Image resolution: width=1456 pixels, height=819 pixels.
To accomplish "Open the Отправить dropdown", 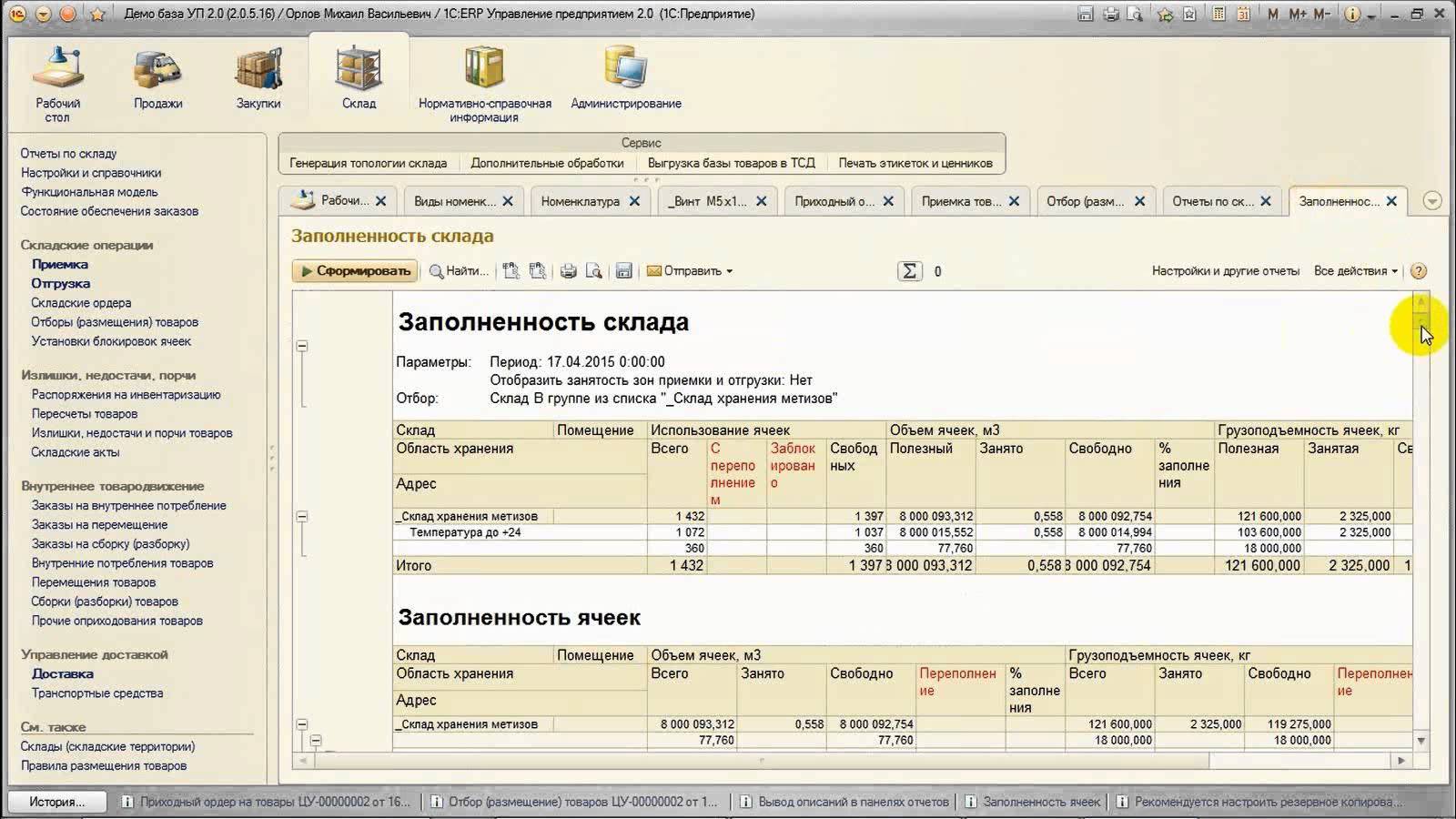I will (692, 270).
